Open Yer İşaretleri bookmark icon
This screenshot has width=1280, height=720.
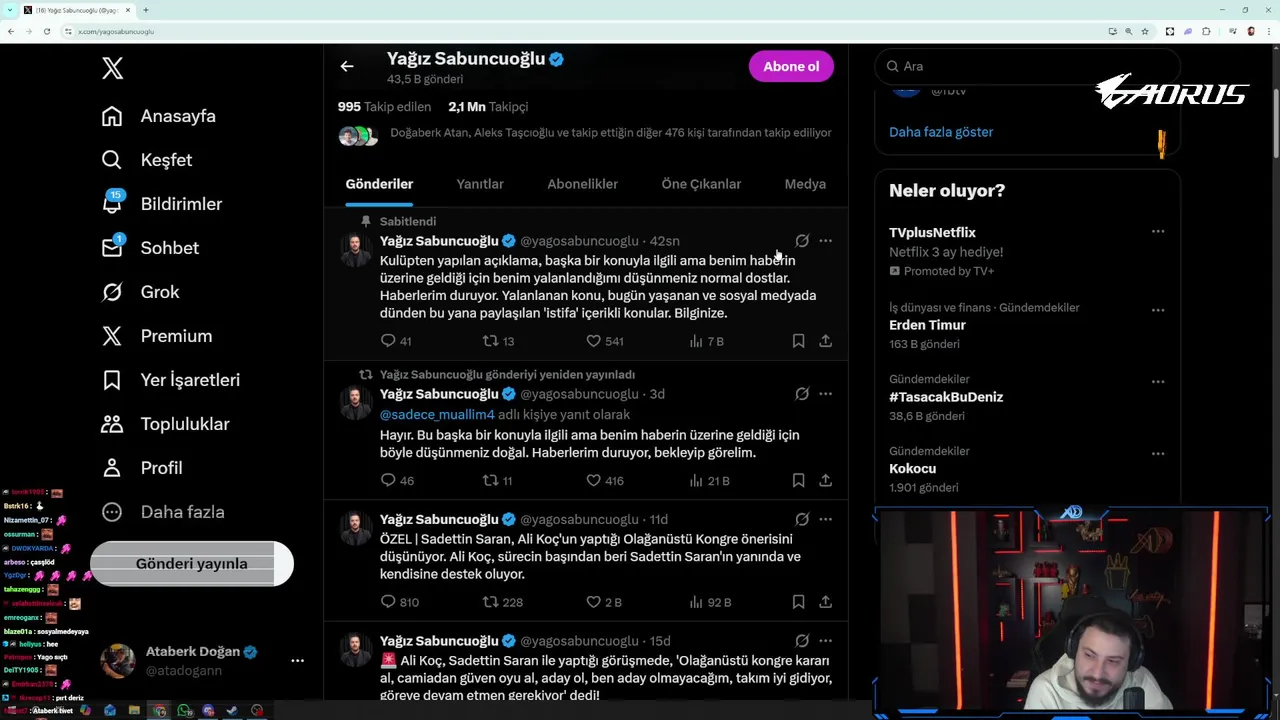pos(112,380)
